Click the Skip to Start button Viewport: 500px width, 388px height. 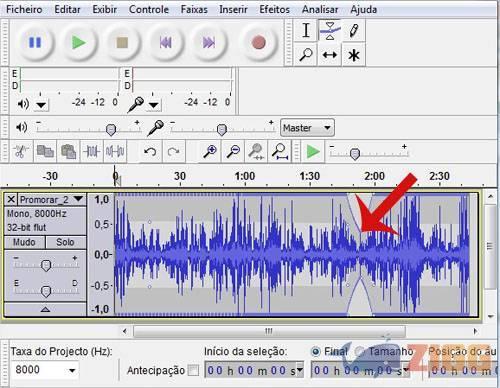[x=165, y=43]
